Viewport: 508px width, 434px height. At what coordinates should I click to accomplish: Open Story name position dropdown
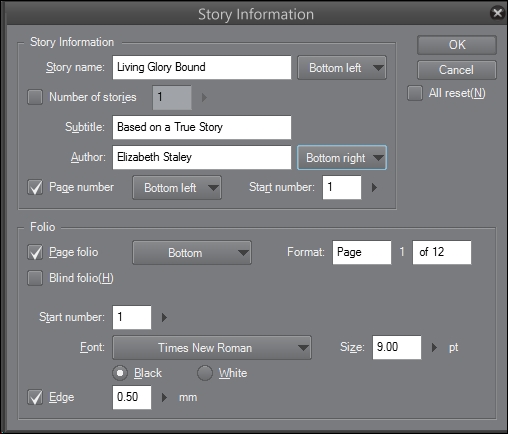[x=342, y=68]
